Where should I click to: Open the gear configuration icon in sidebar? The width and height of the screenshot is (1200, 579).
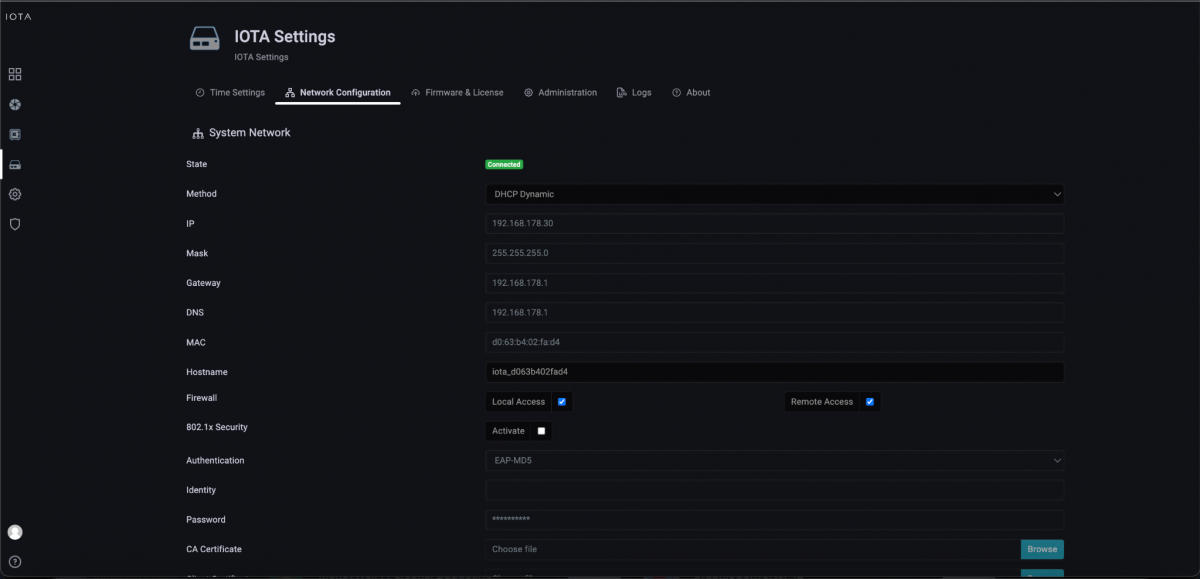pos(15,194)
